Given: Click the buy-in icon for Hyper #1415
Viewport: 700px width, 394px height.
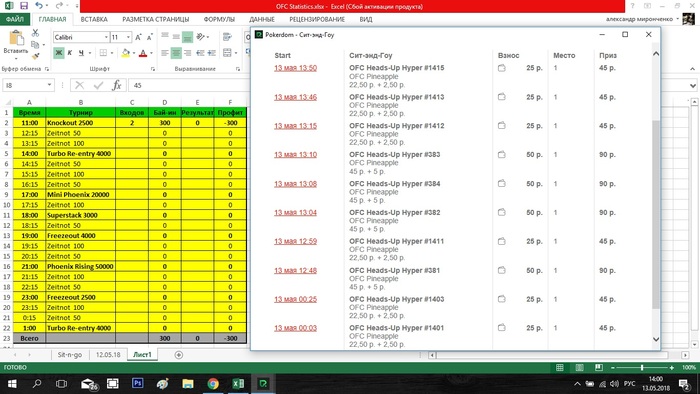Looking at the screenshot, I should click(502, 68).
